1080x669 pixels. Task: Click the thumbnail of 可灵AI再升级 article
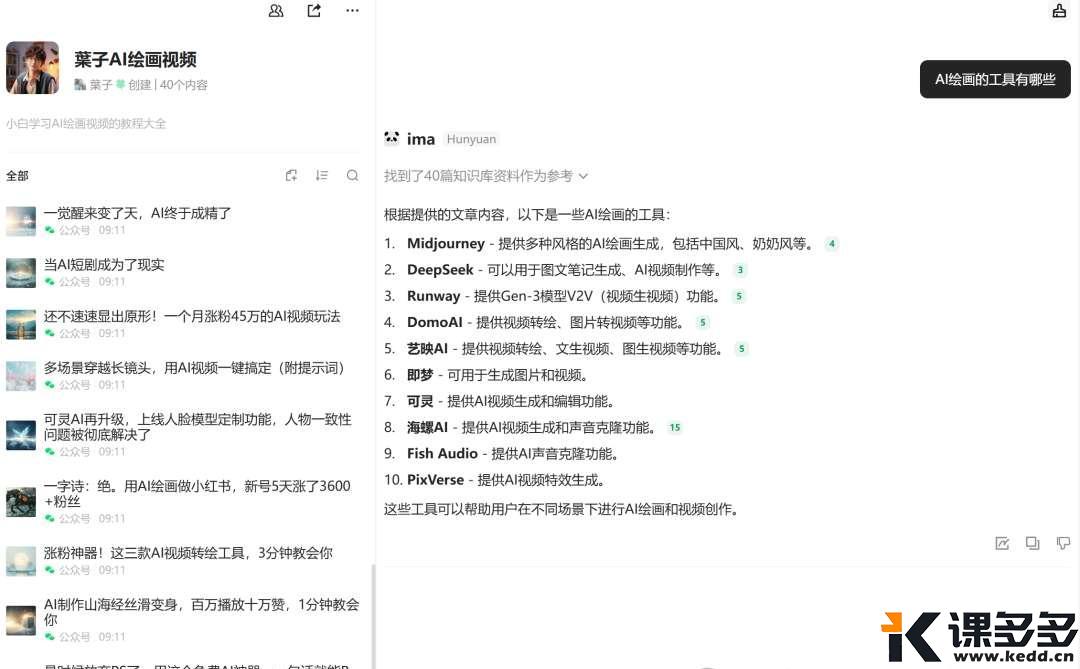pos(21,435)
